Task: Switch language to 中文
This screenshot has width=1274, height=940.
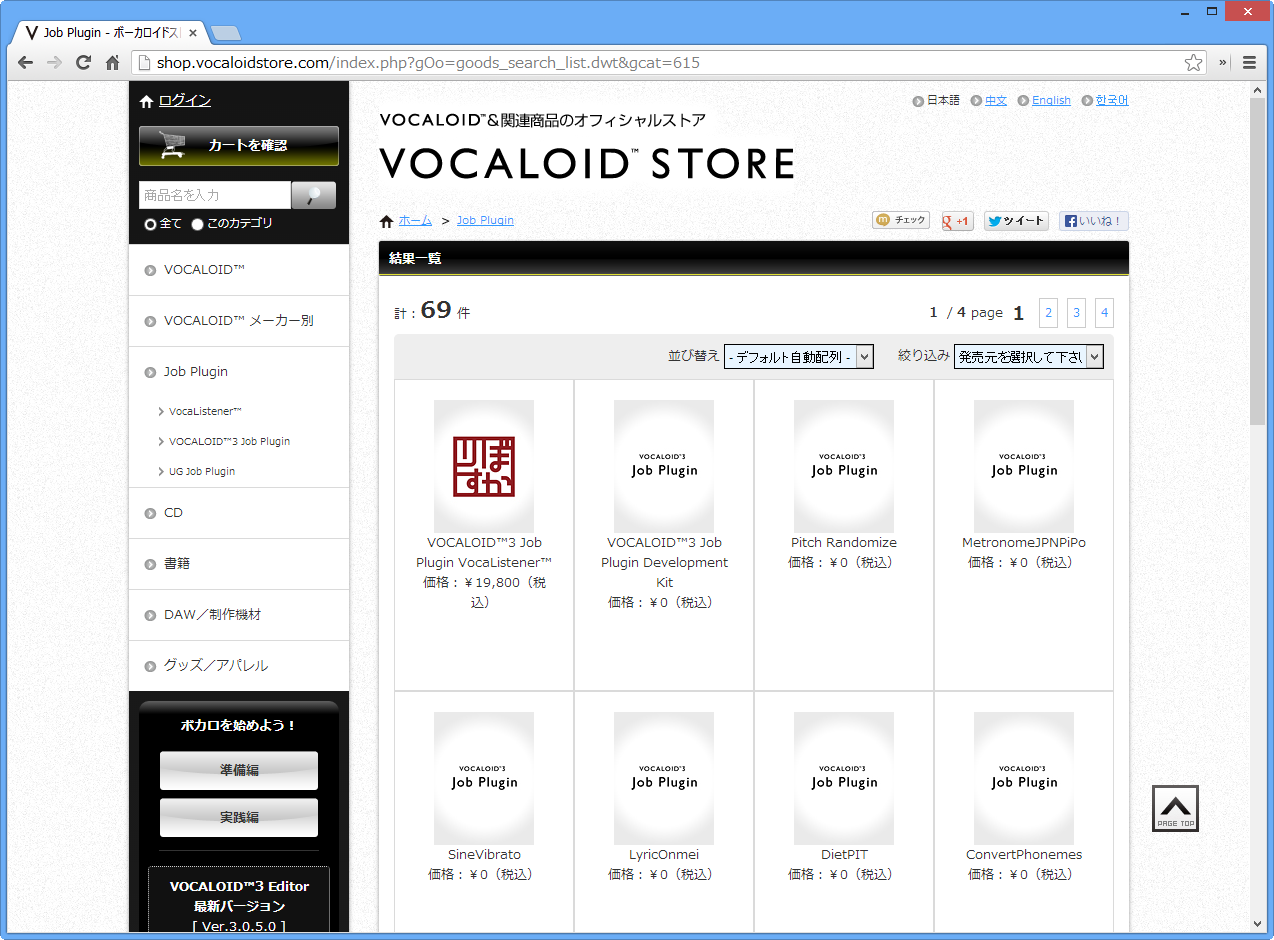Action: (x=995, y=100)
